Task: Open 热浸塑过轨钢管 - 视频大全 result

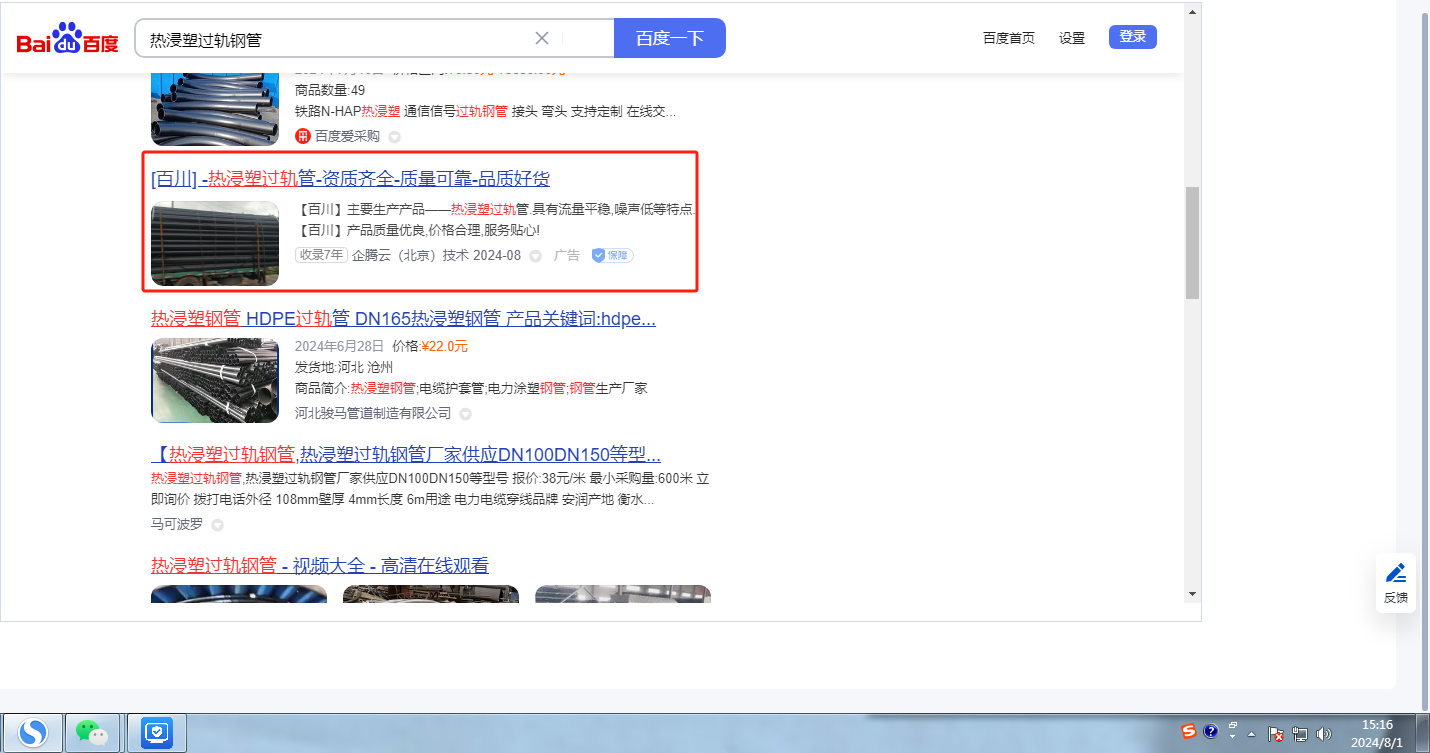Action: click(x=320, y=566)
